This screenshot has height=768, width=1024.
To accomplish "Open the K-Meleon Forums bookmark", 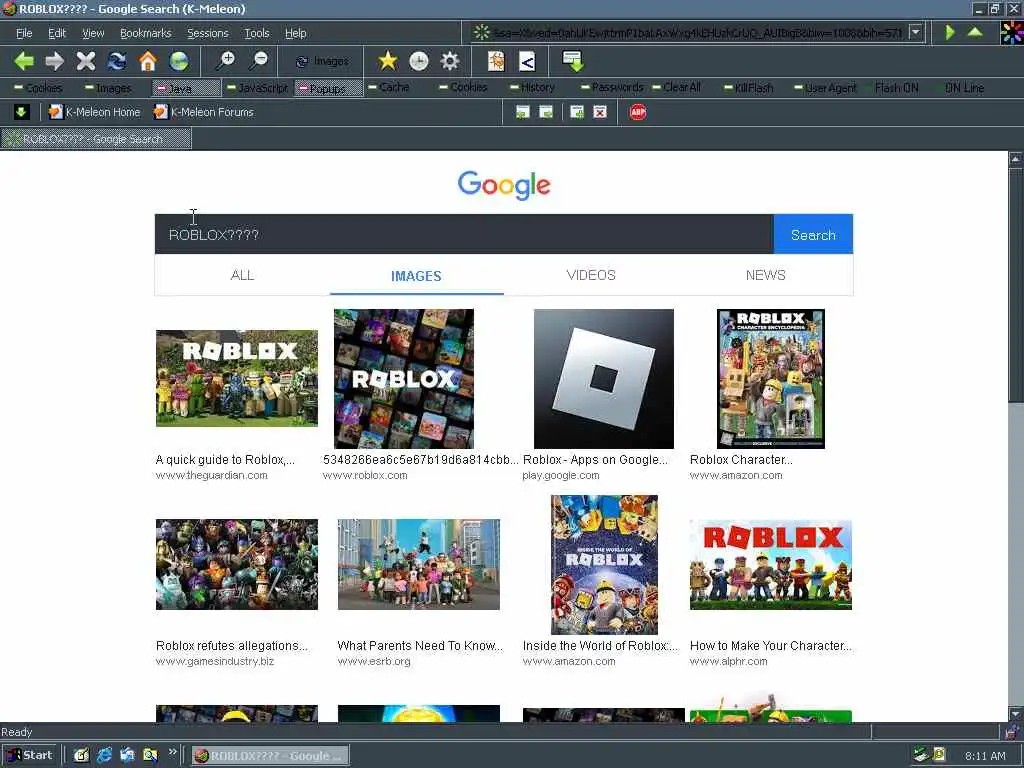I will point(203,112).
